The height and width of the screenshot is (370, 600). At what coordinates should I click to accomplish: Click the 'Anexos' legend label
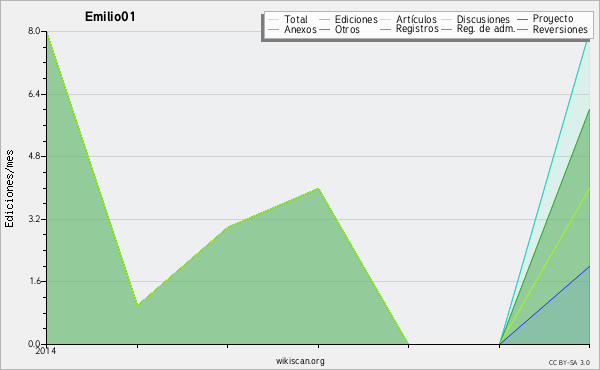coord(300,29)
